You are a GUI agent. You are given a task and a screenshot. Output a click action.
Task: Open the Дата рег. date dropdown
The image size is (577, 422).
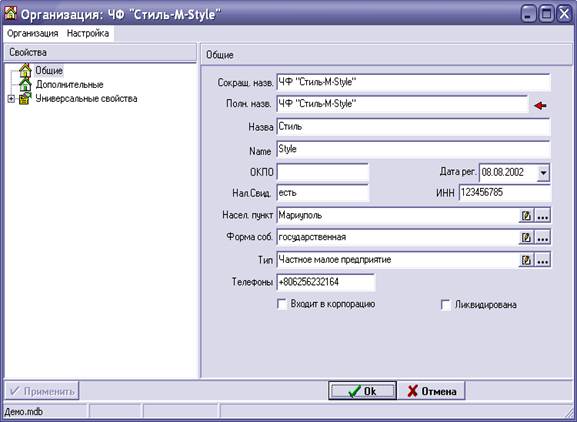coord(543,173)
